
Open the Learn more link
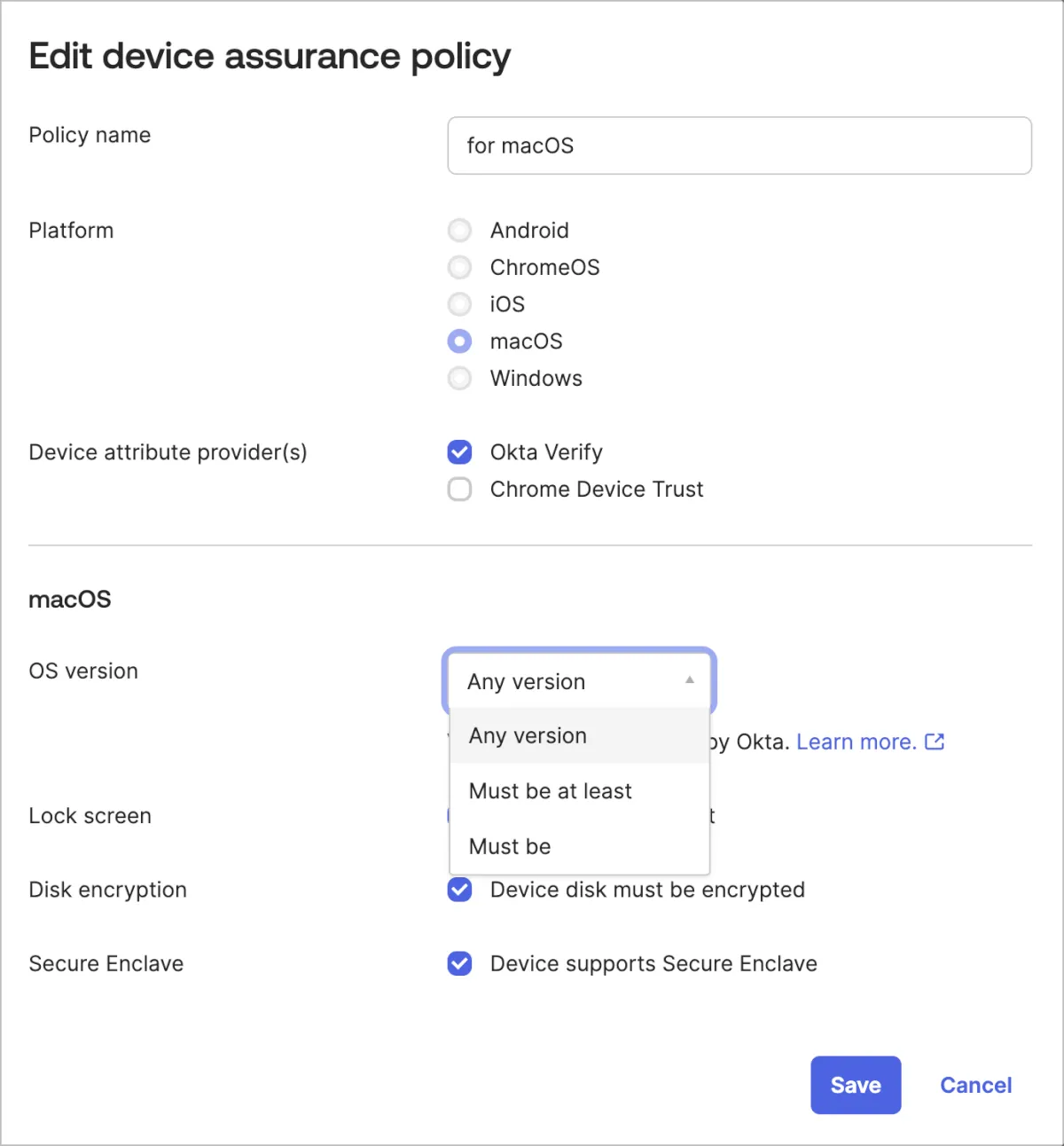point(856,742)
